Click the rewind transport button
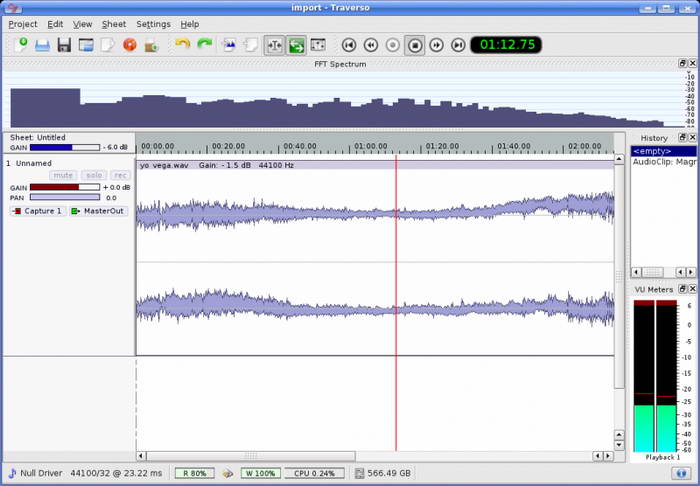Screen dimensions: 700x486 pyautogui.click(x=371, y=45)
